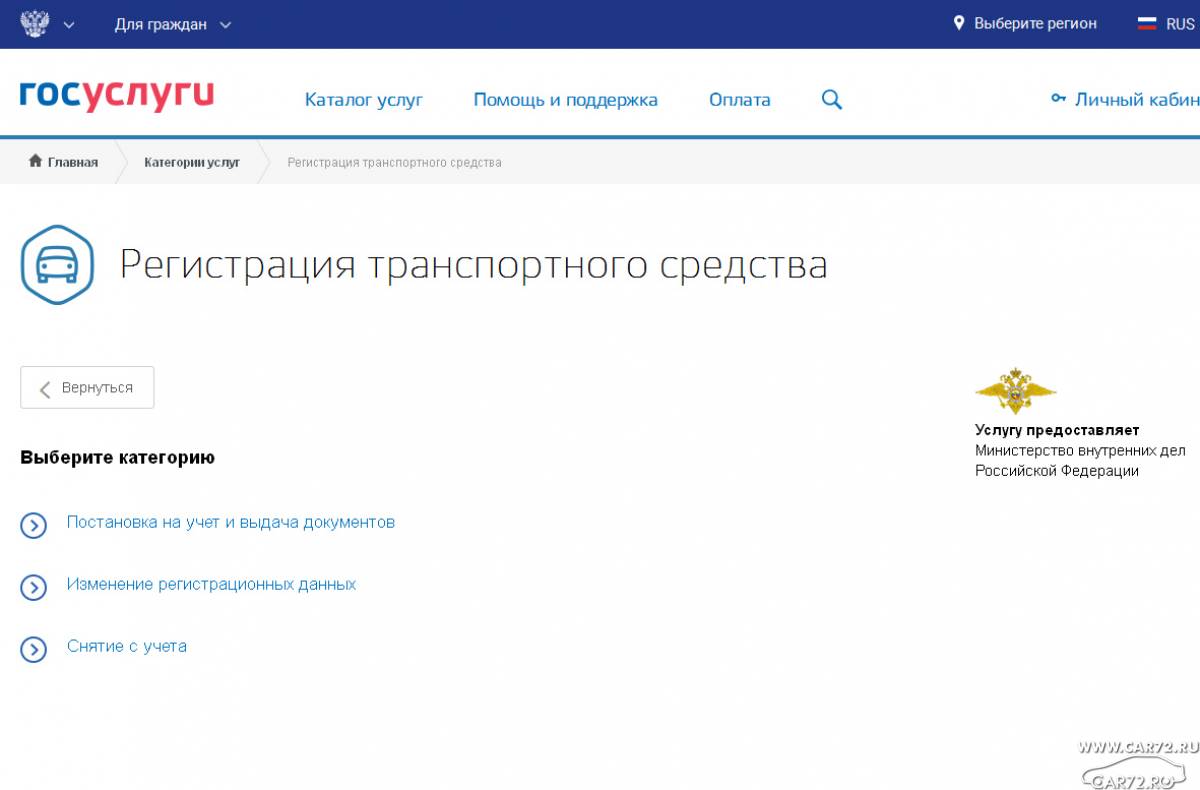
Task: Open Помощь и поддержка menu item
Action: point(565,100)
